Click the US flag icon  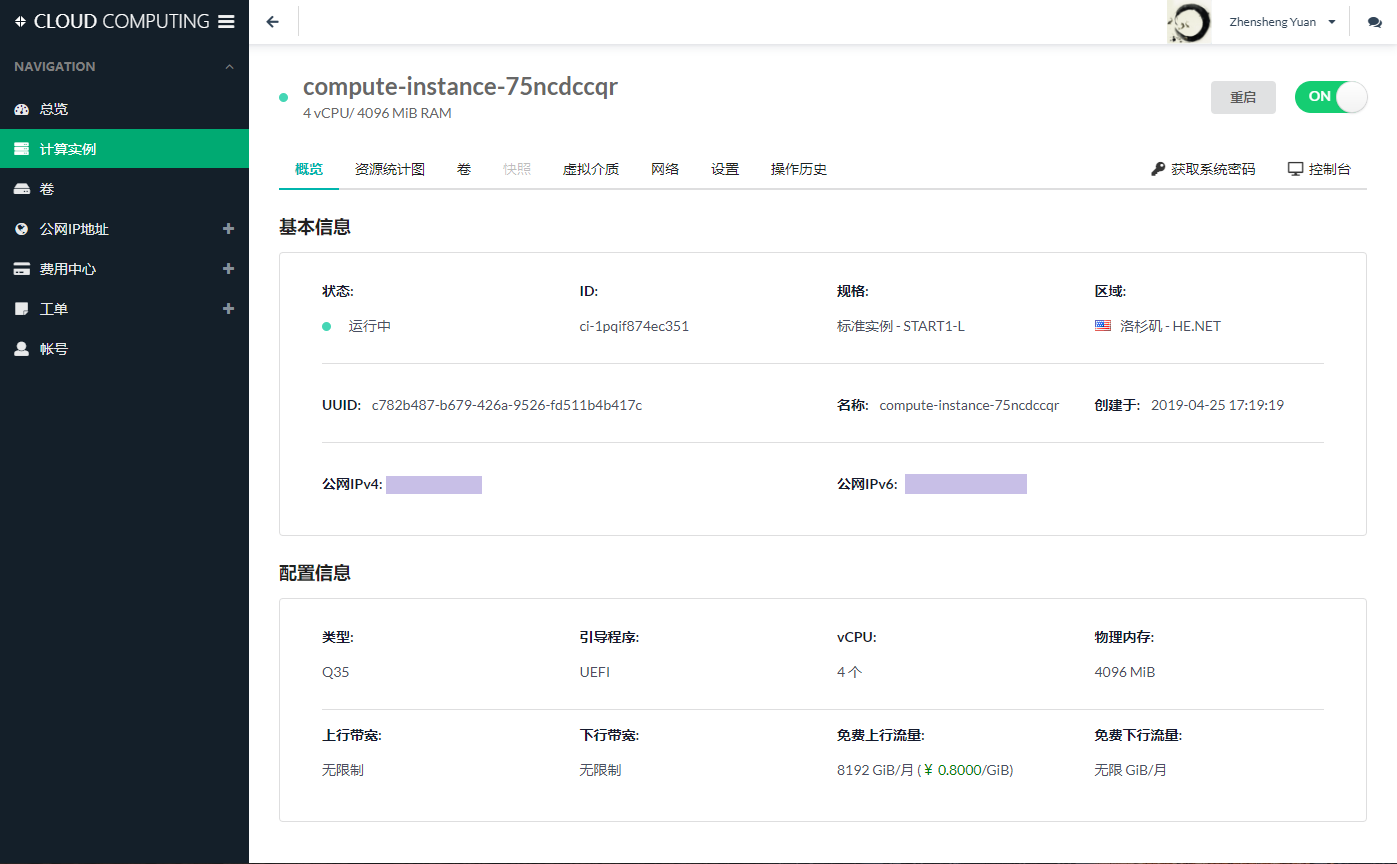click(x=1103, y=326)
